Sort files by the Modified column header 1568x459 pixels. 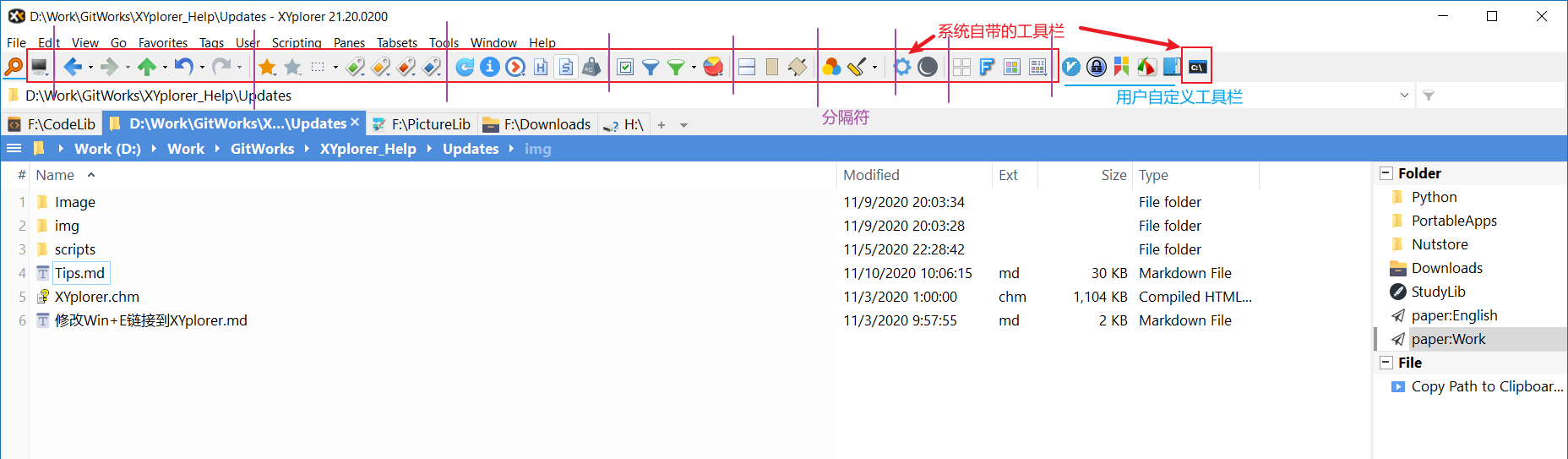[871, 175]
